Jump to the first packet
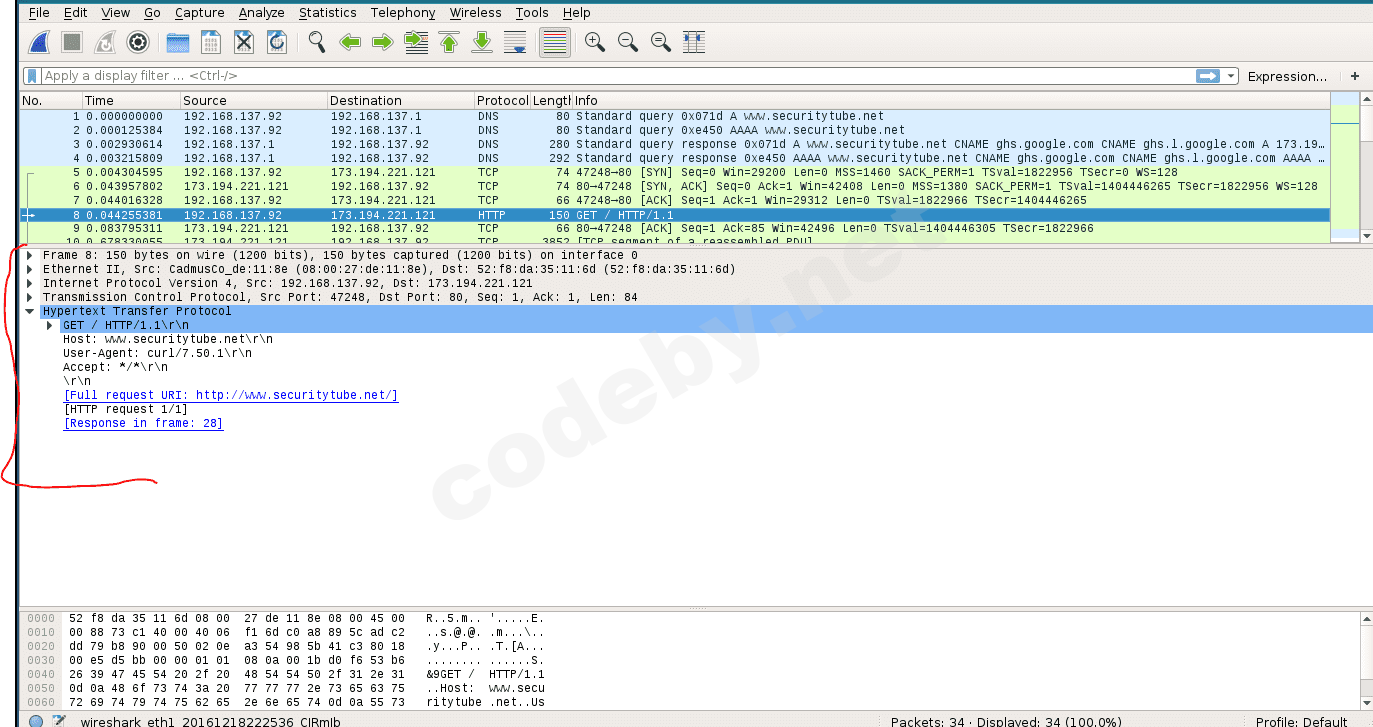 pos(449,42)
